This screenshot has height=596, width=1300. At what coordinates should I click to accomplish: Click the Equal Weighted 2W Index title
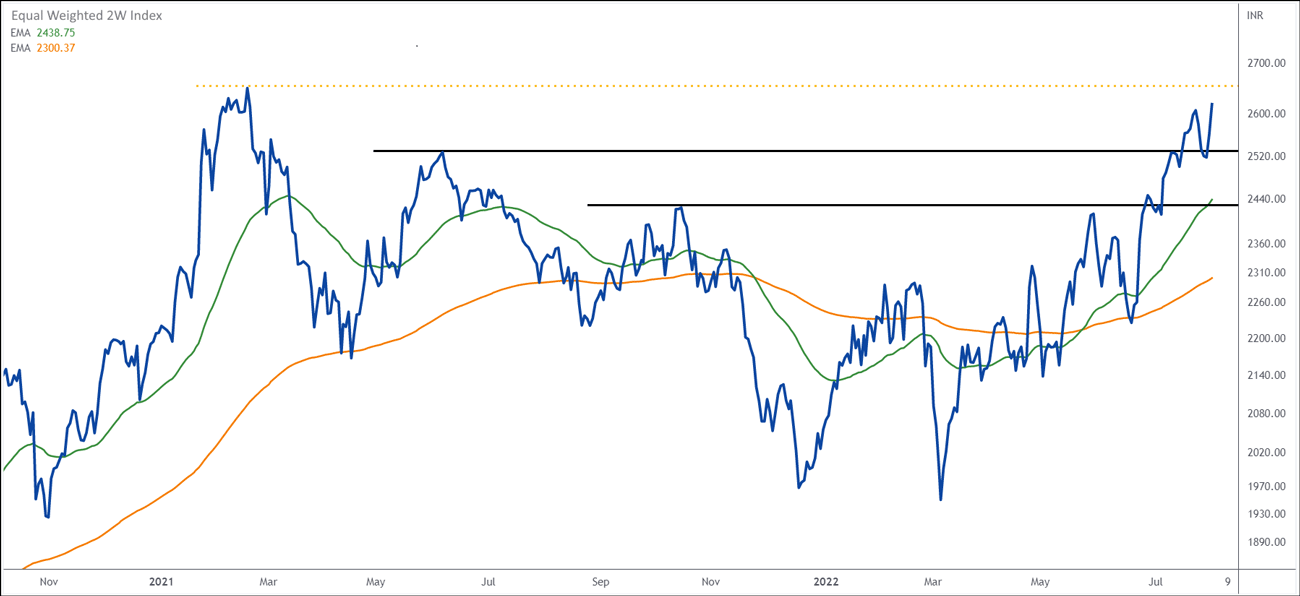point(86,16)
